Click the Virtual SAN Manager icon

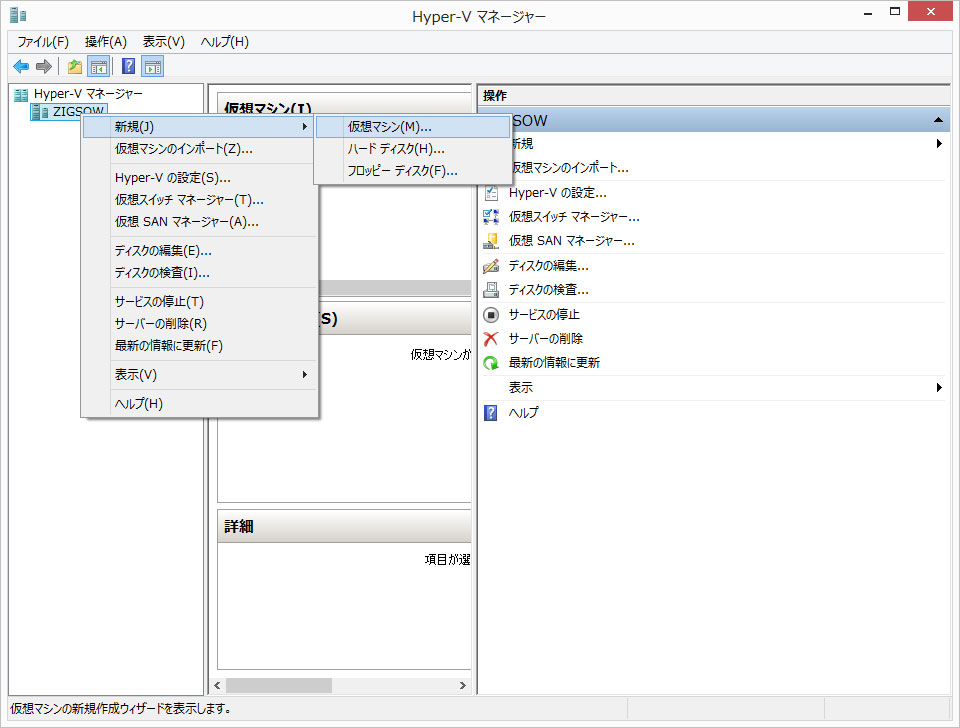491,241
